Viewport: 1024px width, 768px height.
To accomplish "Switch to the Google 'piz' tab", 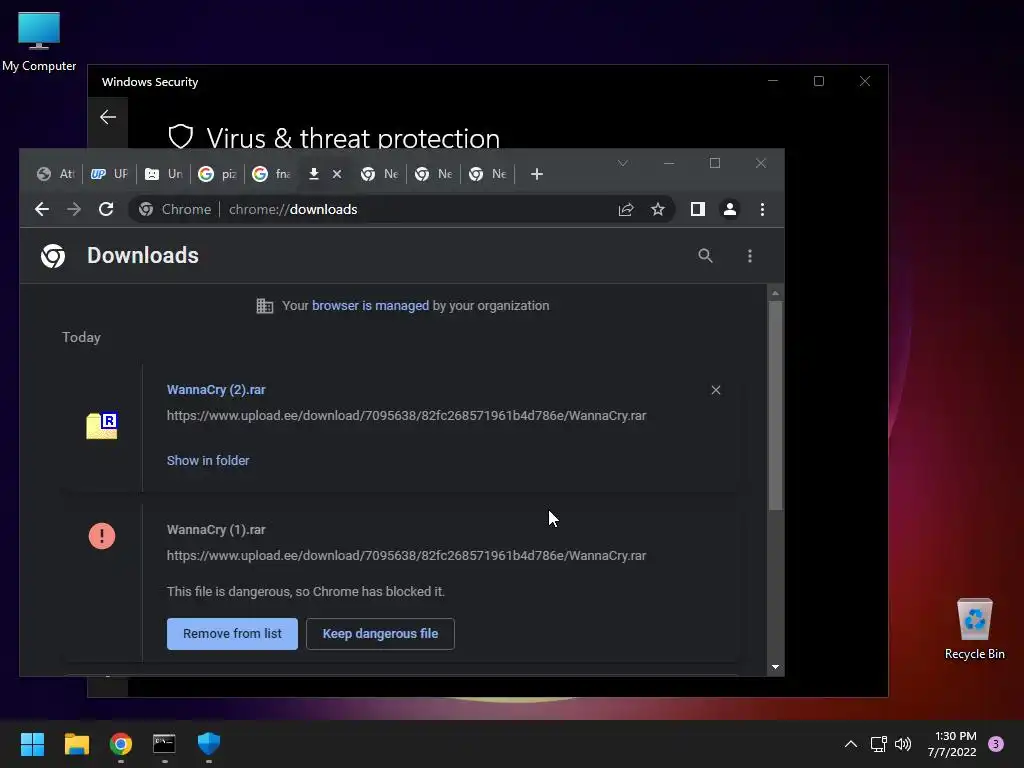I will [217, 174].
